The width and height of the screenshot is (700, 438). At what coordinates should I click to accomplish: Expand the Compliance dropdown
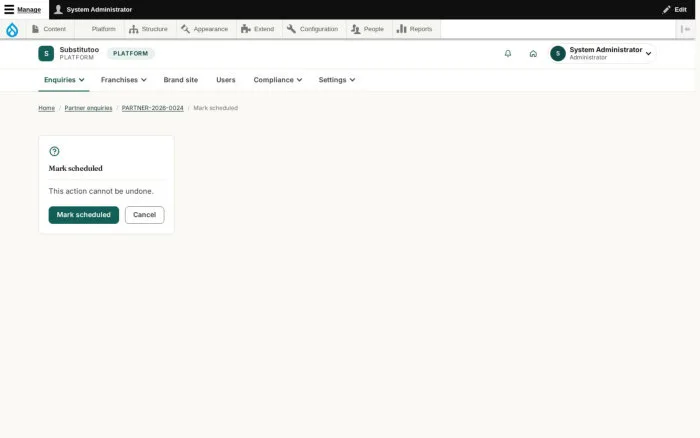pos(278,80)
